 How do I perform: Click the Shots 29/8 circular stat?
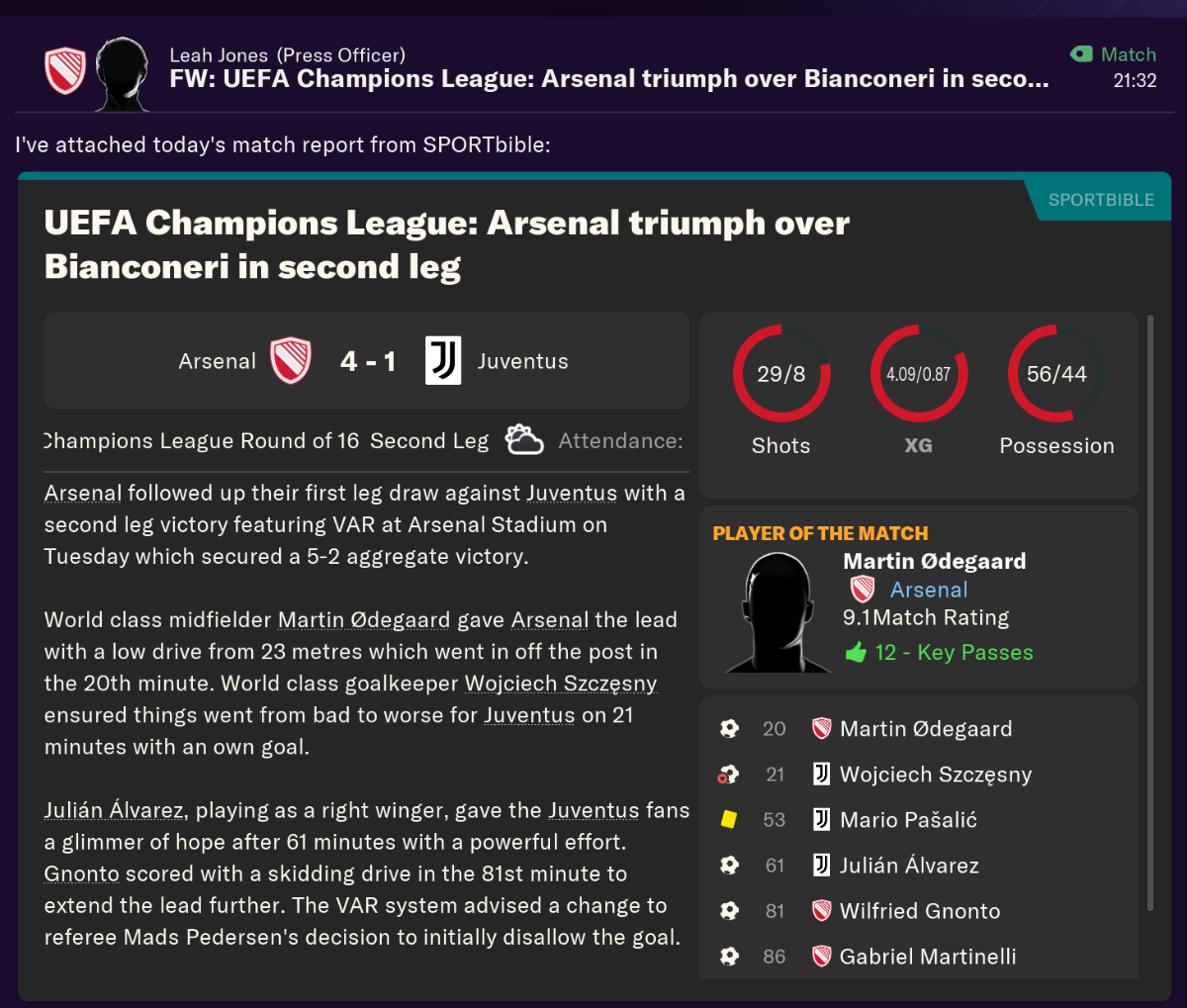(x=781, y=374)
